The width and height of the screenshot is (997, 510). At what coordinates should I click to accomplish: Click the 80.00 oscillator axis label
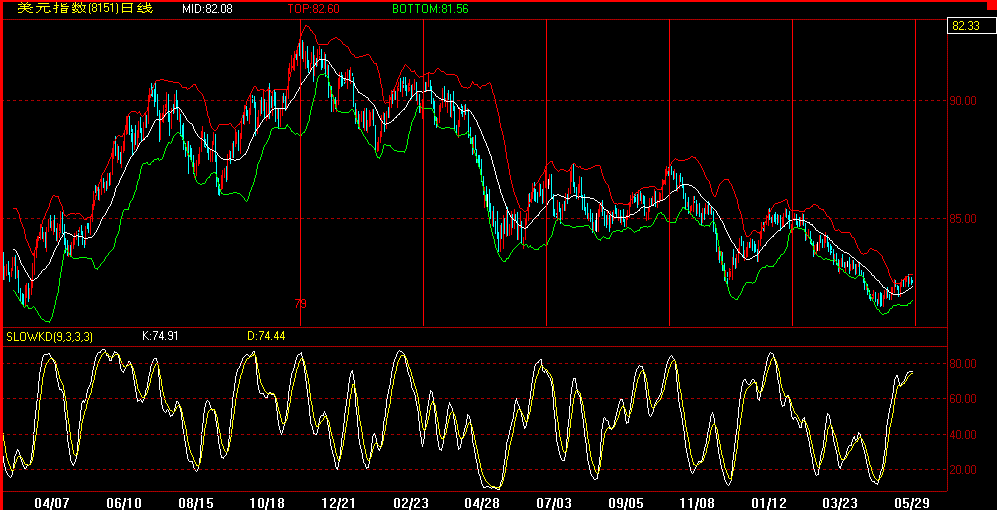(x=965, y=364)
